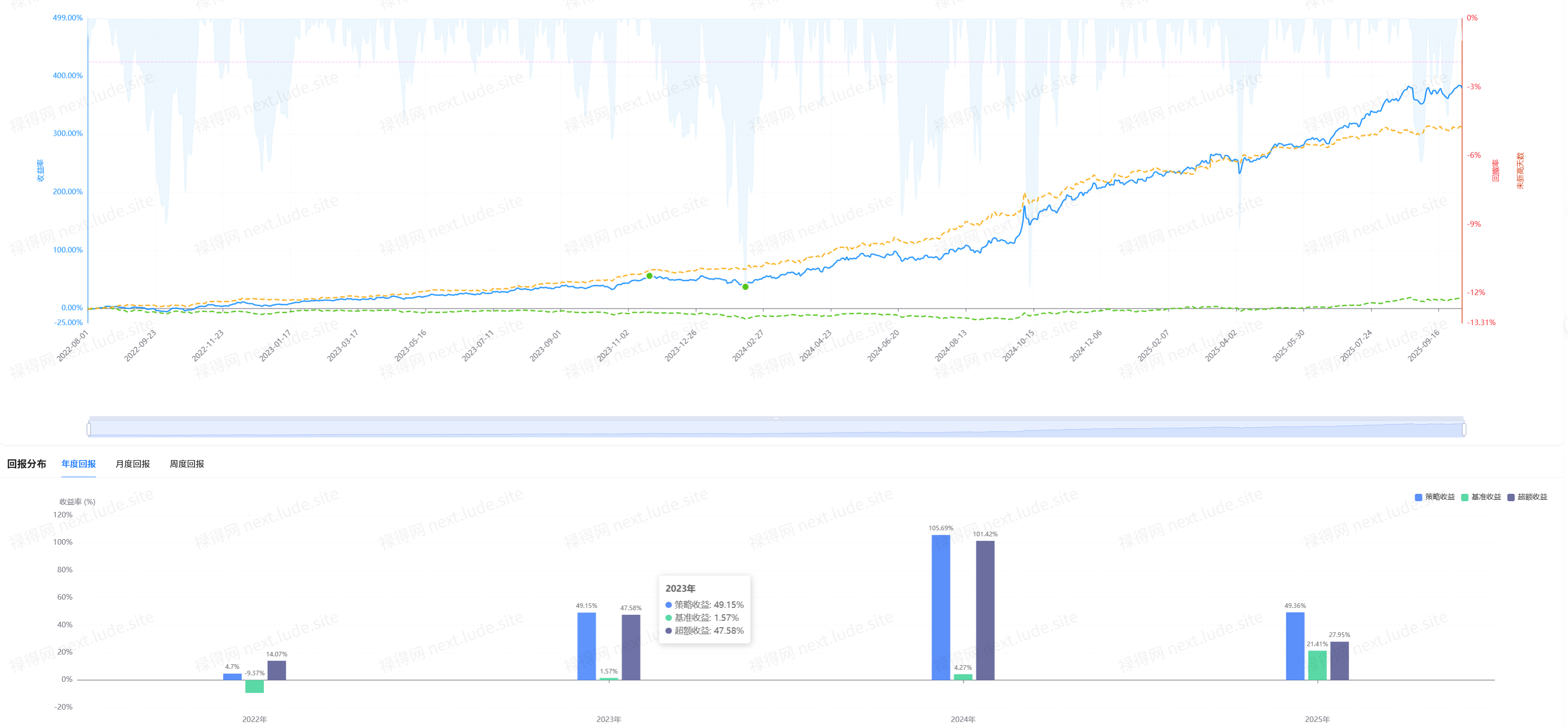Click the 2022年 green -9.37% benchmark bar
1568x728 pixels.
tap(255, 686)
